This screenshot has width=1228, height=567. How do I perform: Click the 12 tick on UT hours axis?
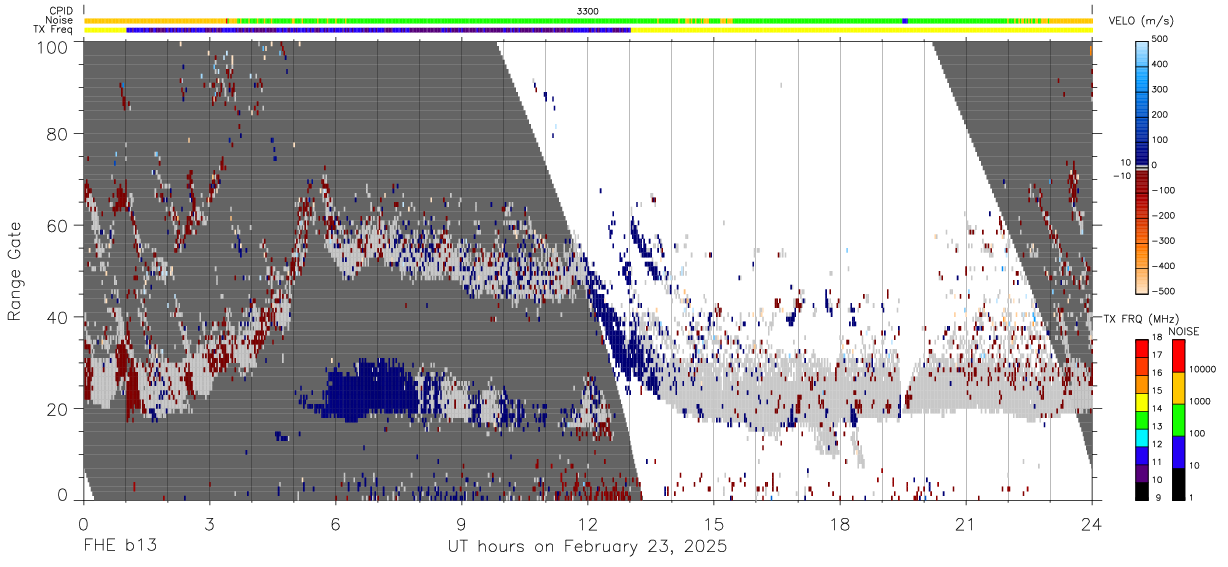click(587, 523)
